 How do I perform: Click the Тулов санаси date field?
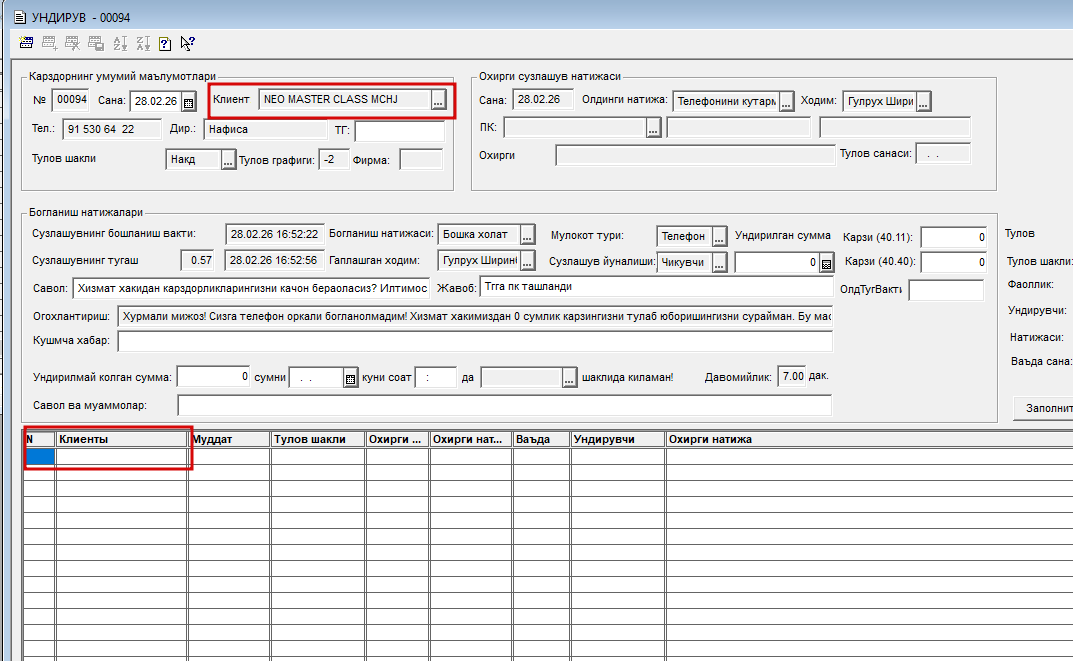point(943,154)
